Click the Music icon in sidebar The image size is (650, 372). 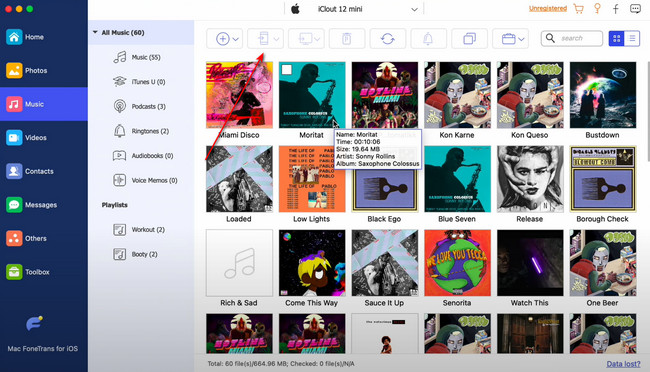click(x=14, y=104)
